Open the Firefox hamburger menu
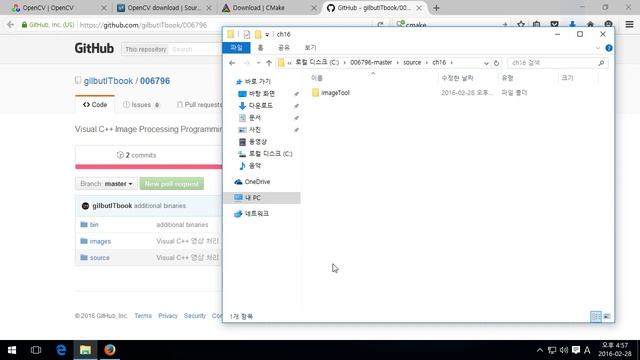 click(629, 25)
